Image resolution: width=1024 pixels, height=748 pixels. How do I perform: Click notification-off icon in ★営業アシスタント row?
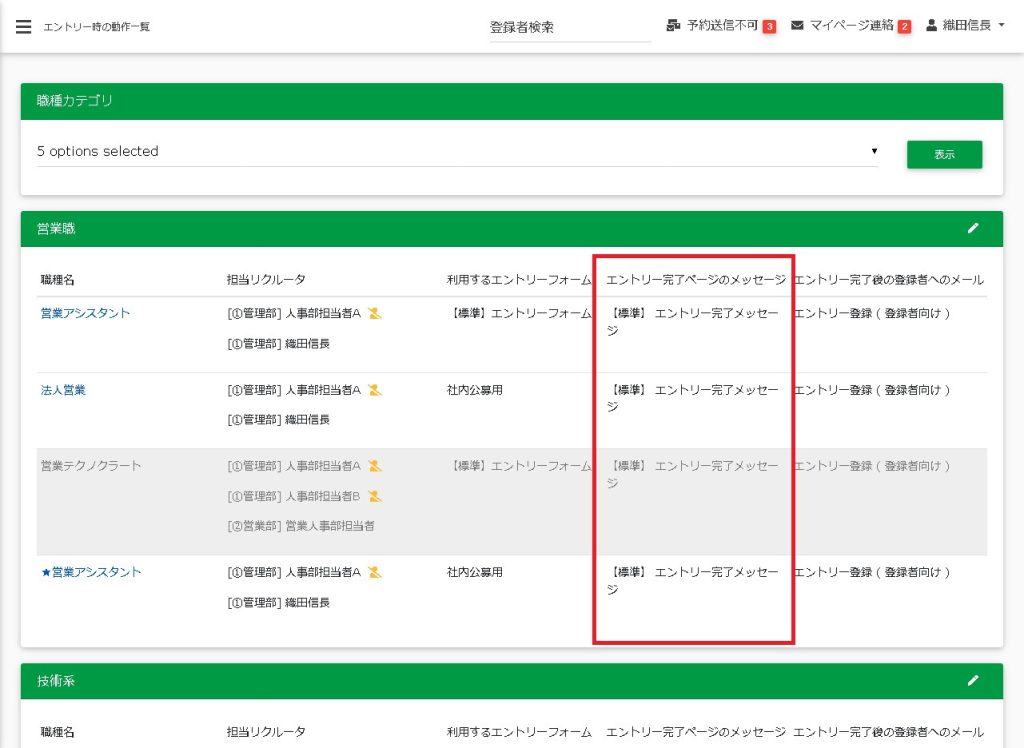tap(375, 573)
